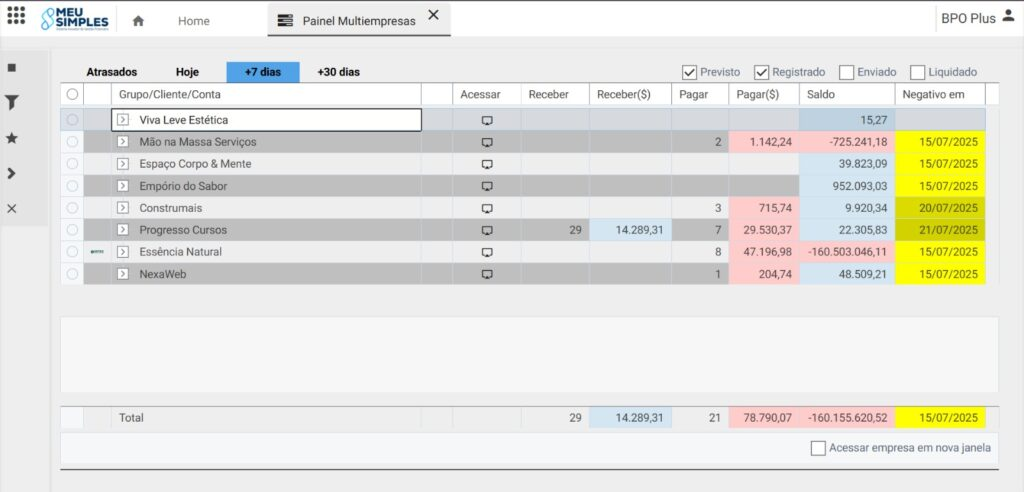Screen dimensions: 1024x492
Task: Access Progresso Cursos via monitor icon
Action: [x=487, y=230]
